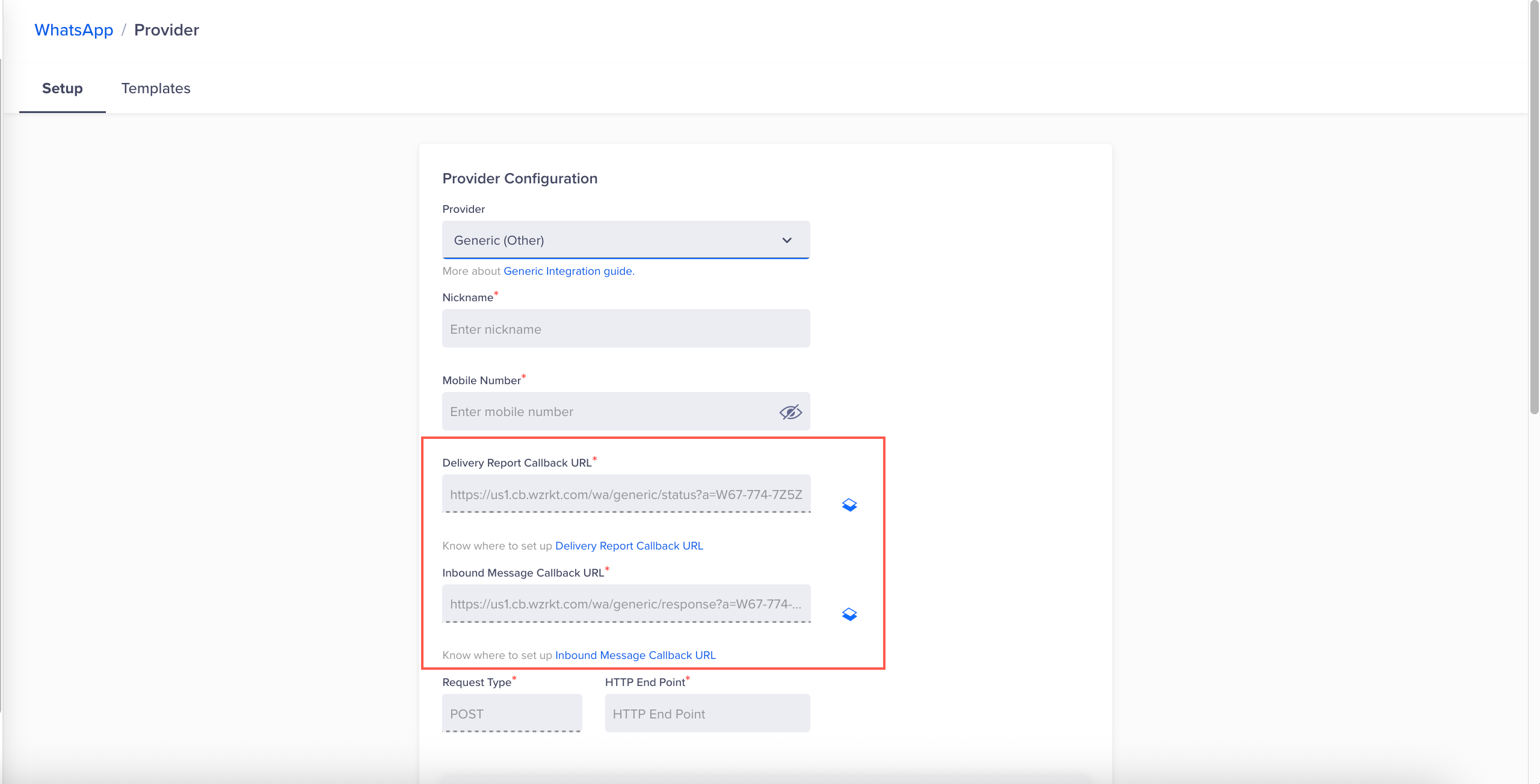Click the Provider Configuration heading

click(520, 179)
